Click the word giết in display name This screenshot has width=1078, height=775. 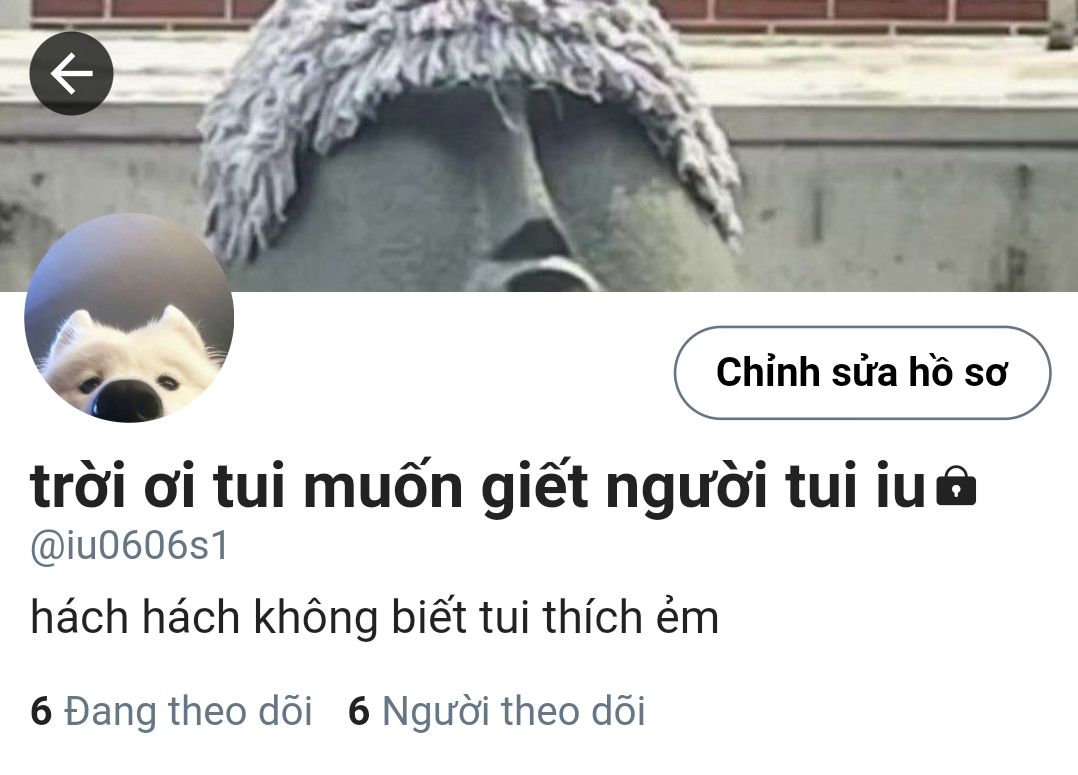(x=534, y=487)
